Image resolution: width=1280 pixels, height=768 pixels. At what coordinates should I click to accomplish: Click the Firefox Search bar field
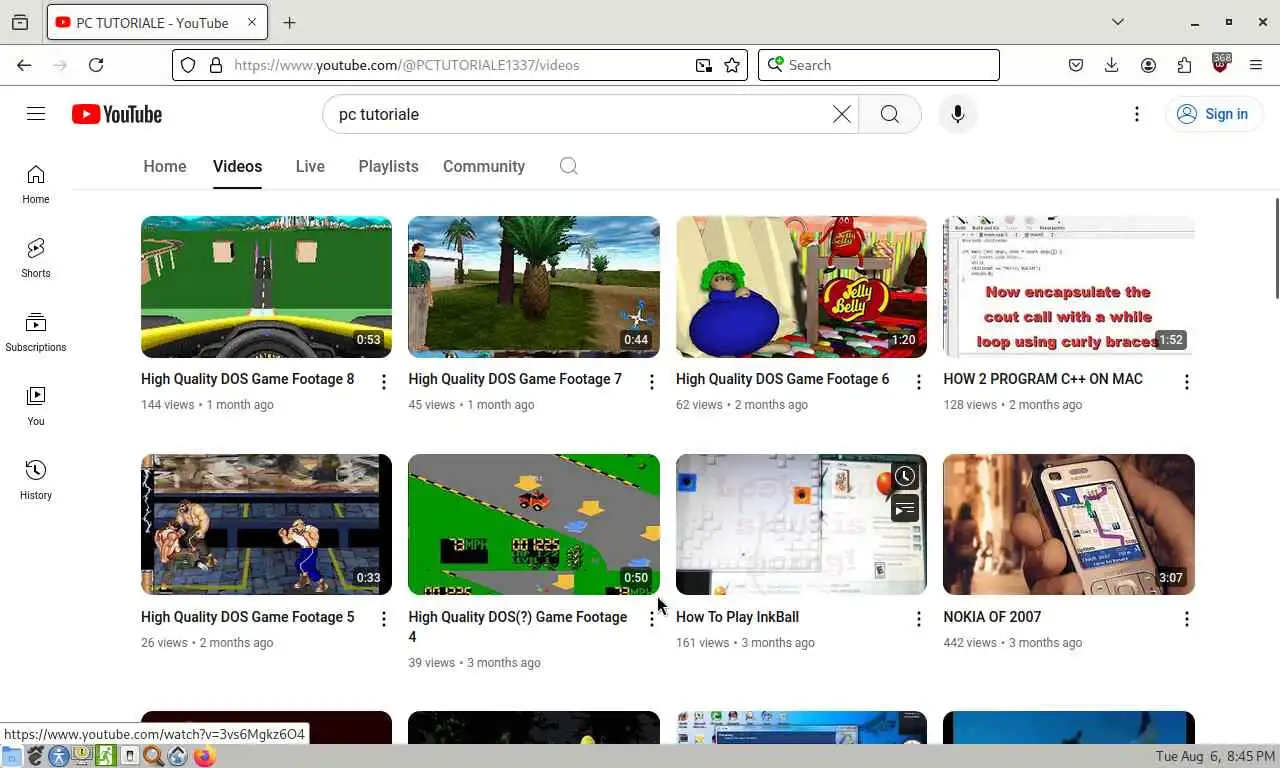tap(879, 65)
